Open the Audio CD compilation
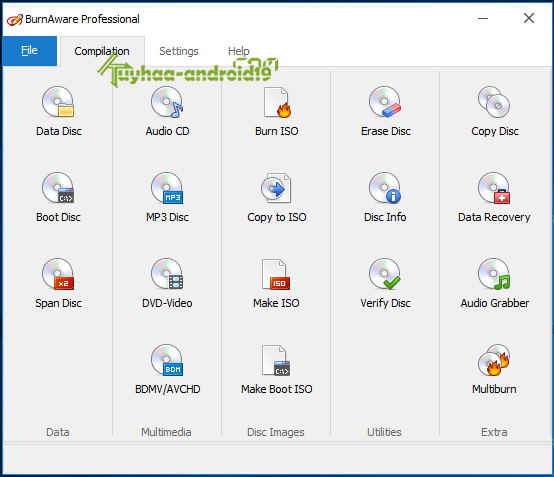The height and width of the screenshot is (477, 554). (167, 112)
